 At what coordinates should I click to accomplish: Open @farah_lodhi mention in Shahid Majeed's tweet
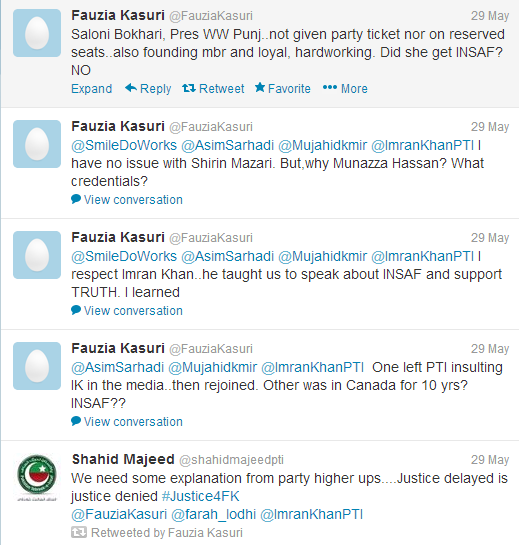(213, 514)
